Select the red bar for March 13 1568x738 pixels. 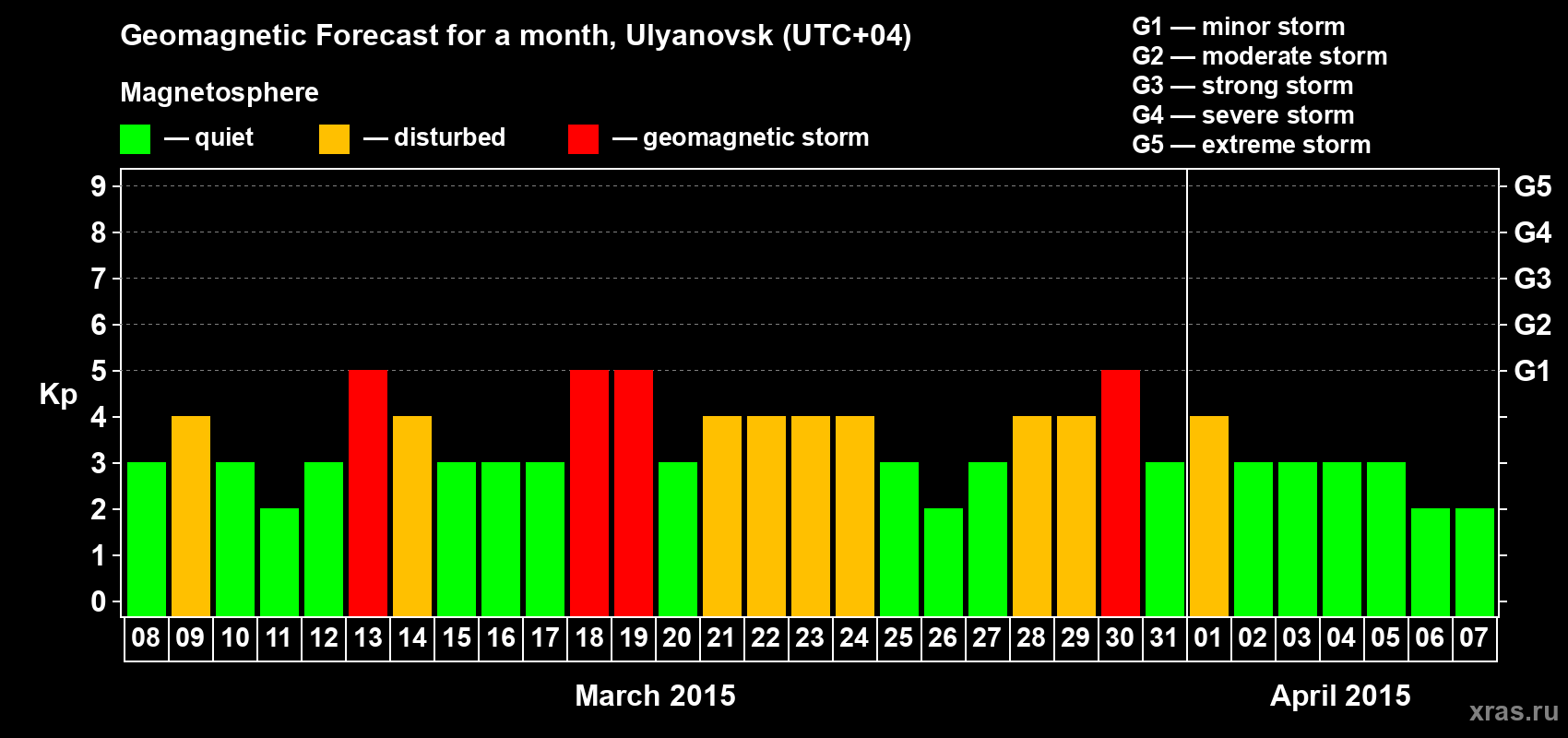[368, 493]
